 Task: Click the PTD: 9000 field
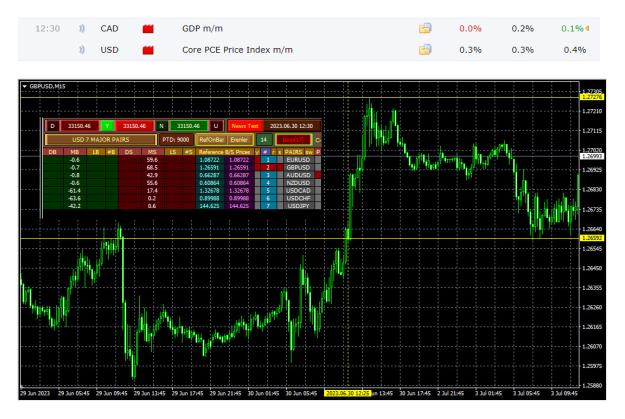pos(175,140)
